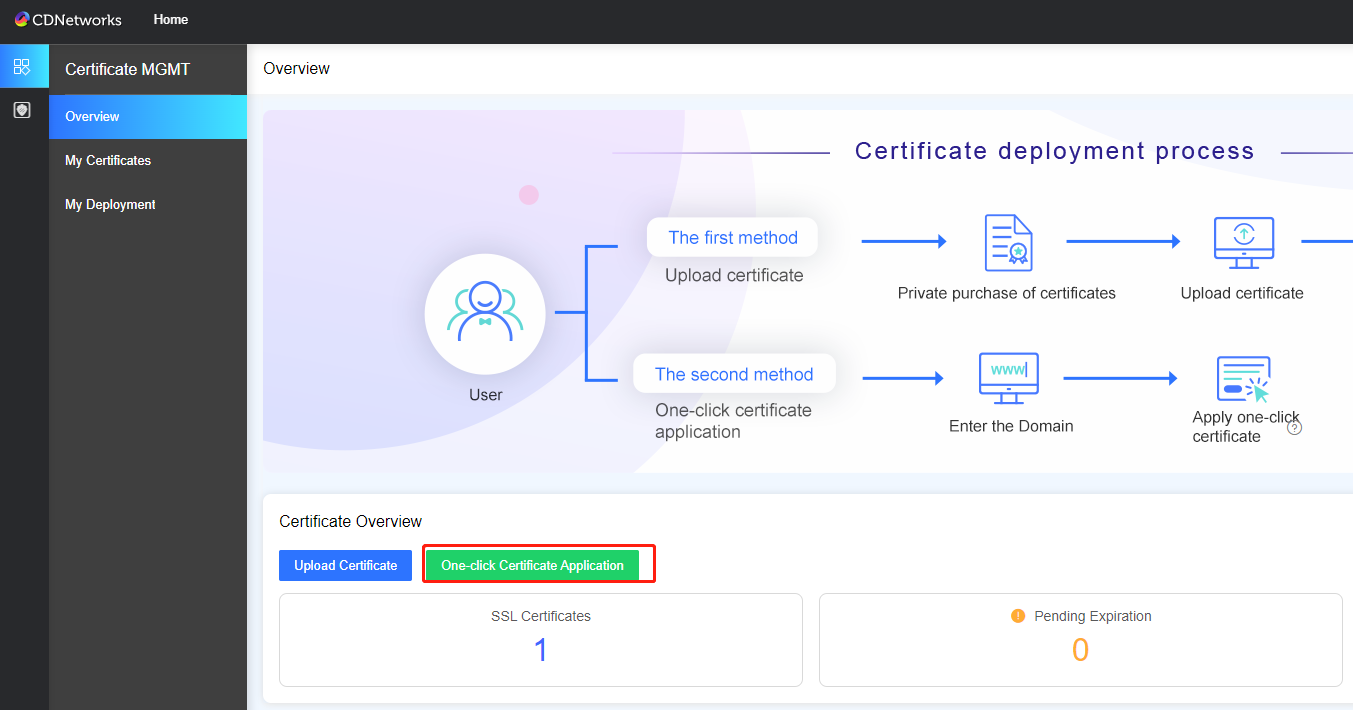Screen dimensions: 1353x710
Task: Click The second method label
Action: 734,374
